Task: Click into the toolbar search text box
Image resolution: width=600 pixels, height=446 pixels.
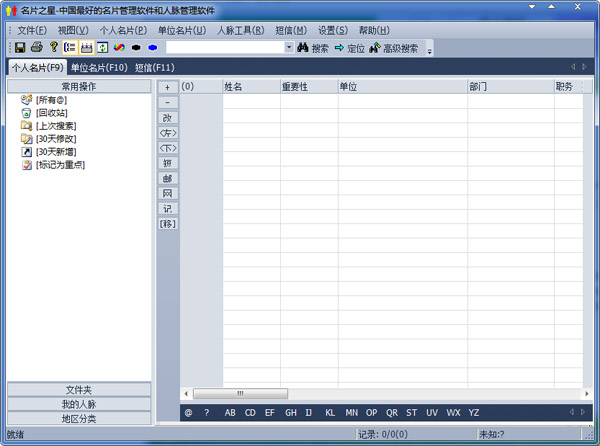Action: click(225, 47)
